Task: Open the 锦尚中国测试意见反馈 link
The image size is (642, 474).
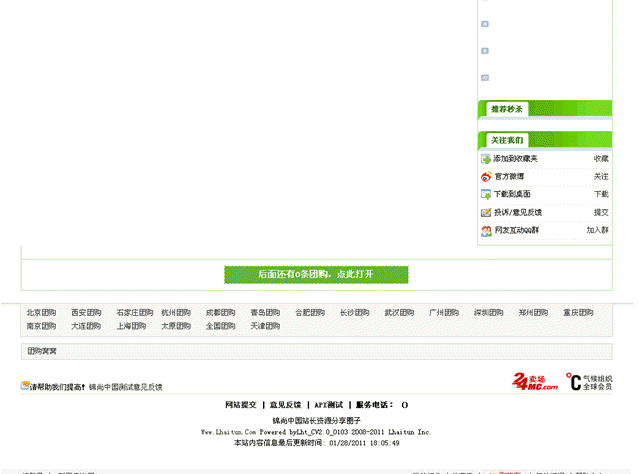Action: (x=125, y=387)
